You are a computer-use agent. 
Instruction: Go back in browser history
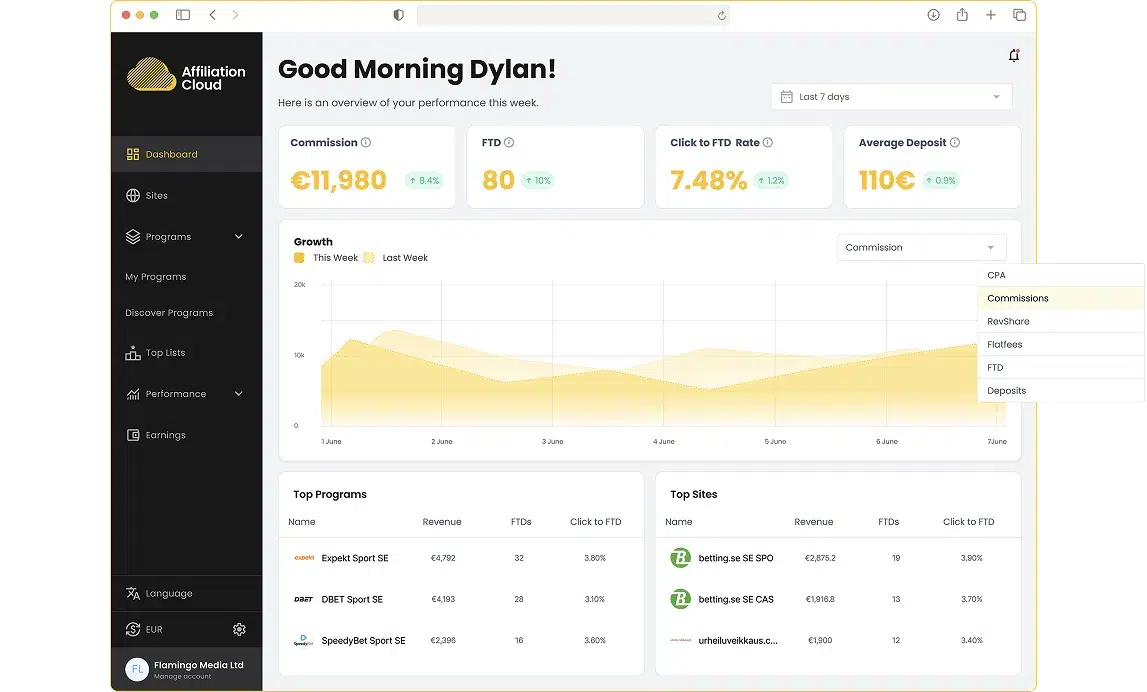click(x=212, y=15)
